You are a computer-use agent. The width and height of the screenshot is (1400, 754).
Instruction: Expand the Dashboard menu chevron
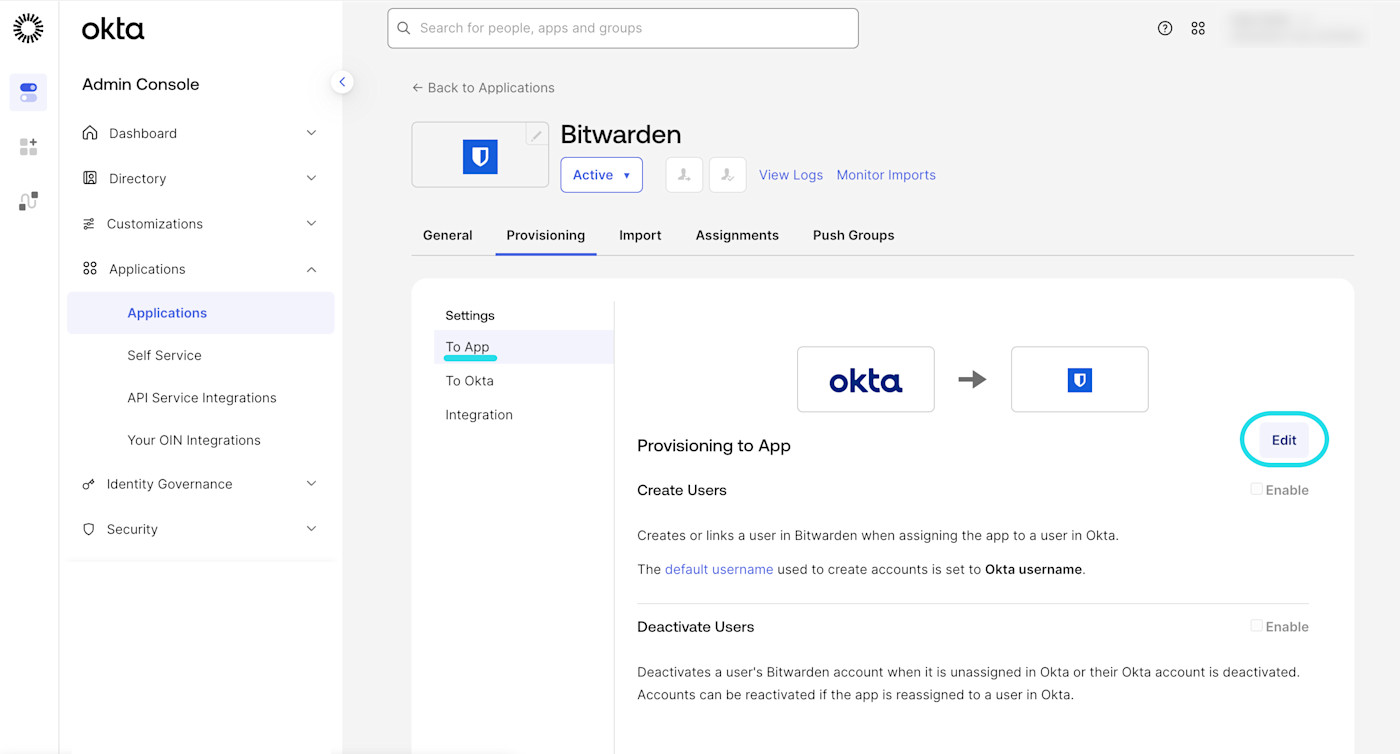click(x=311, y=133)
